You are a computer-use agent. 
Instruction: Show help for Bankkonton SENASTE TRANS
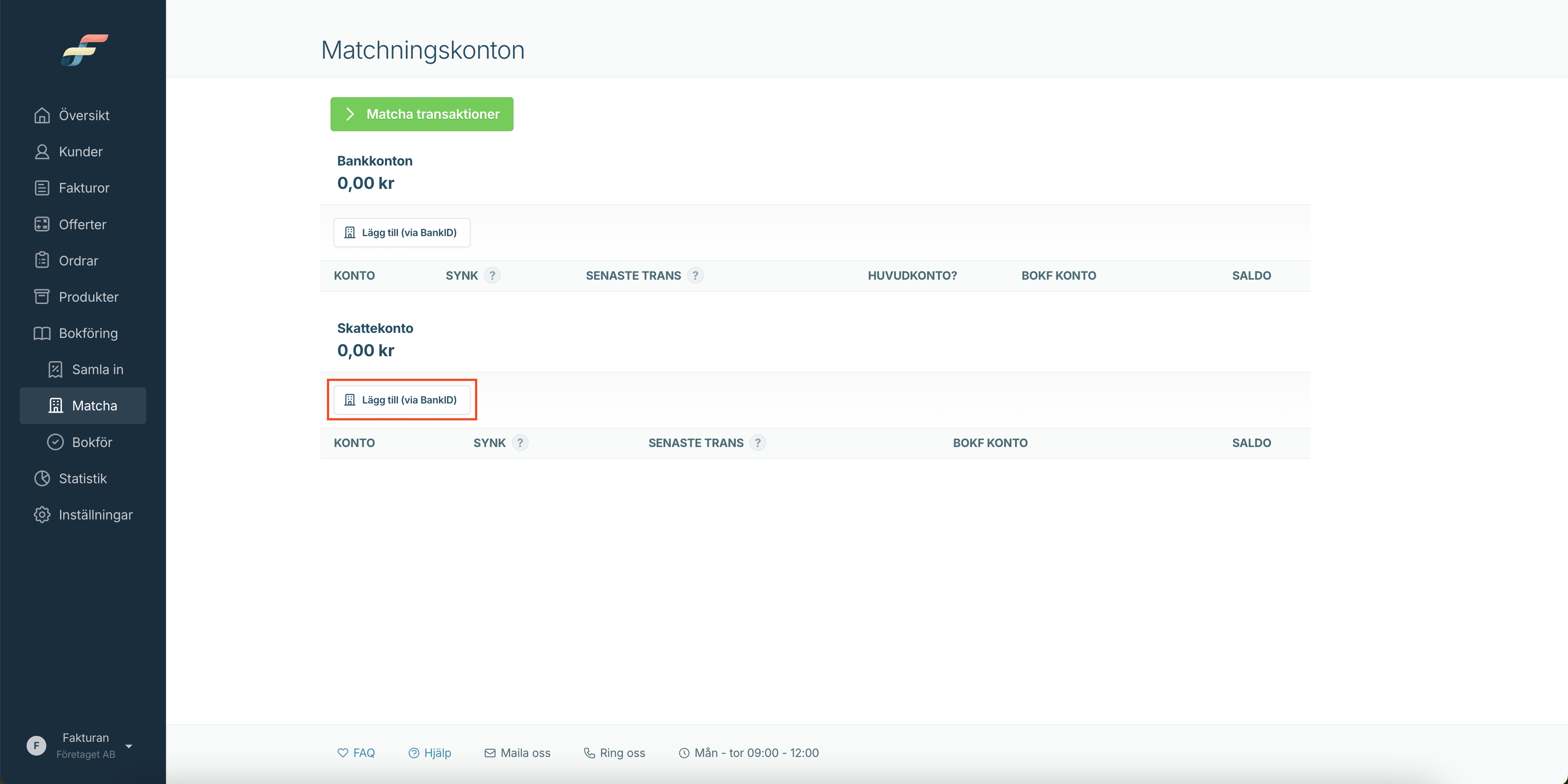[x=695, y=276]
